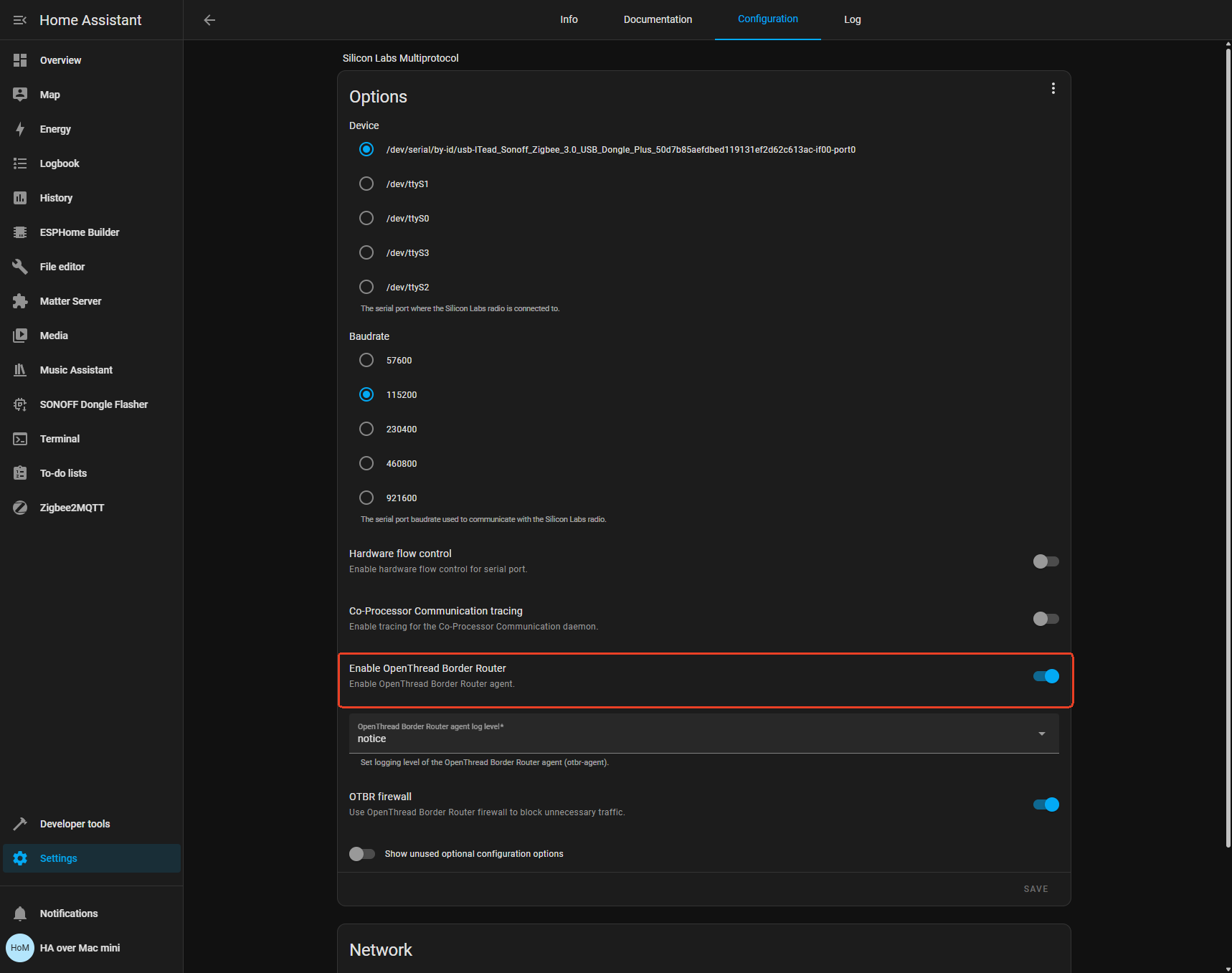Select the 230400 baudrate
Viewport: 1232px width, 973px height.
(366, 429)
